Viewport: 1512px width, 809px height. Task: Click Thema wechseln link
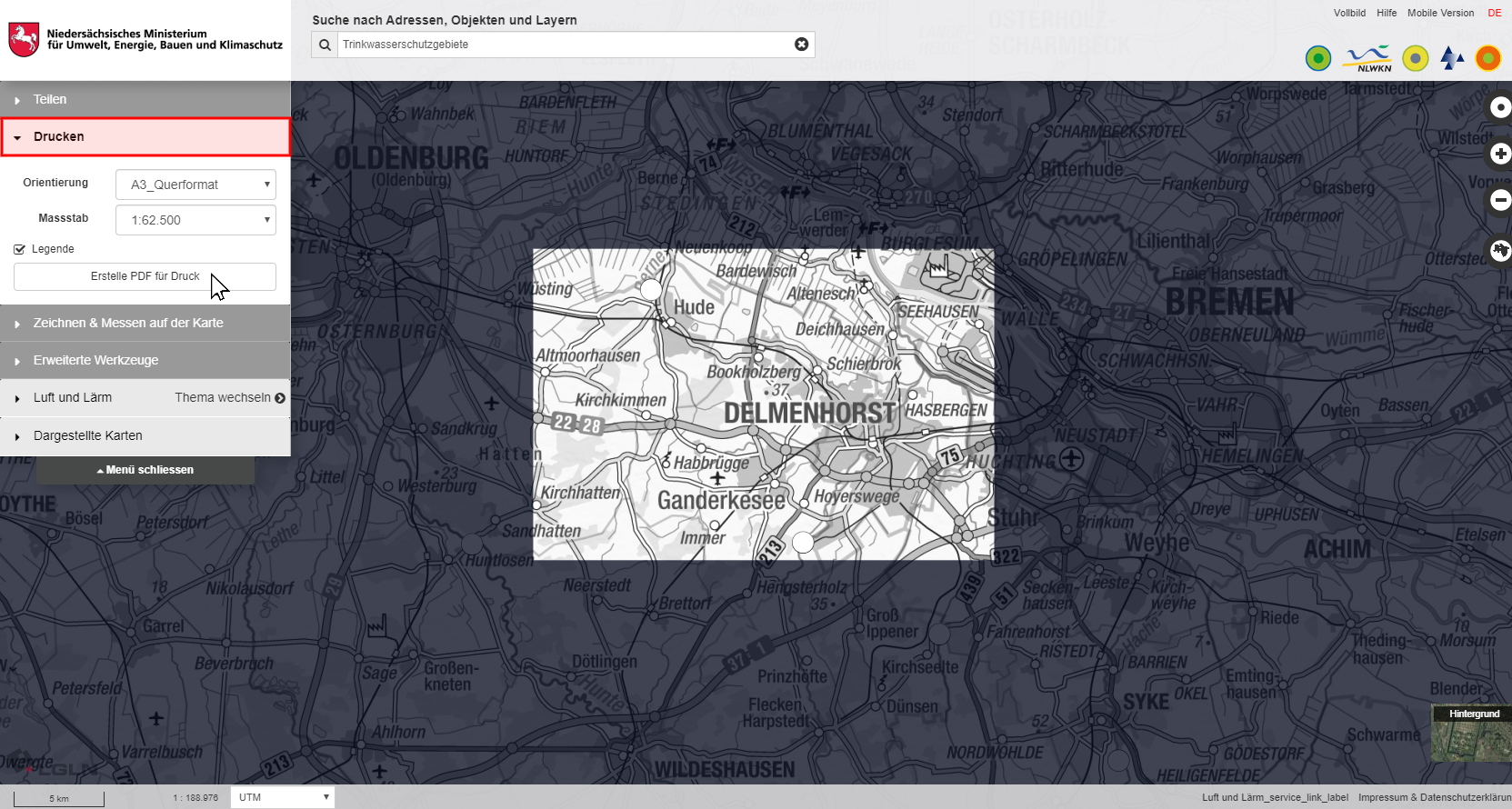click(x=230, y=397)
